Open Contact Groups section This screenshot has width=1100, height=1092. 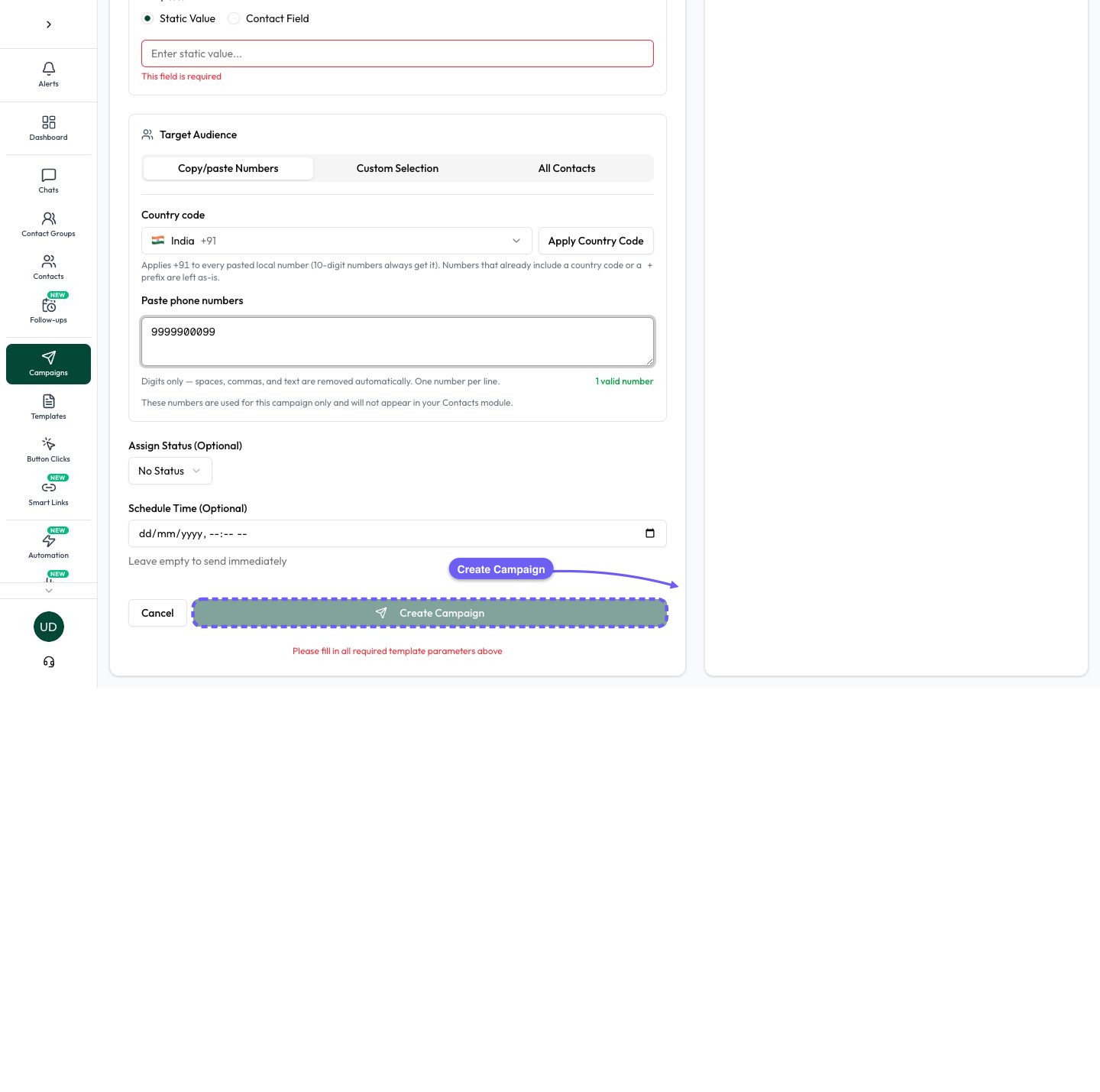coord(48,225)
